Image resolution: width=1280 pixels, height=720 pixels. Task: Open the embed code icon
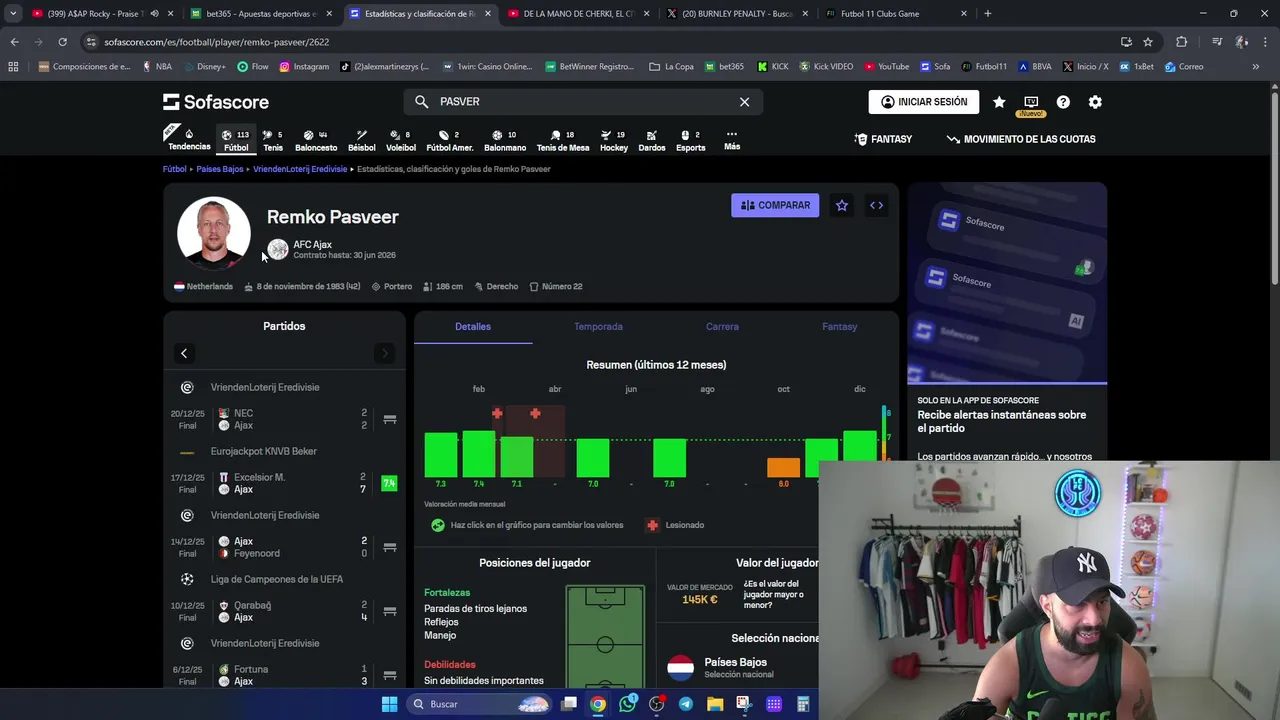(876, 205)
